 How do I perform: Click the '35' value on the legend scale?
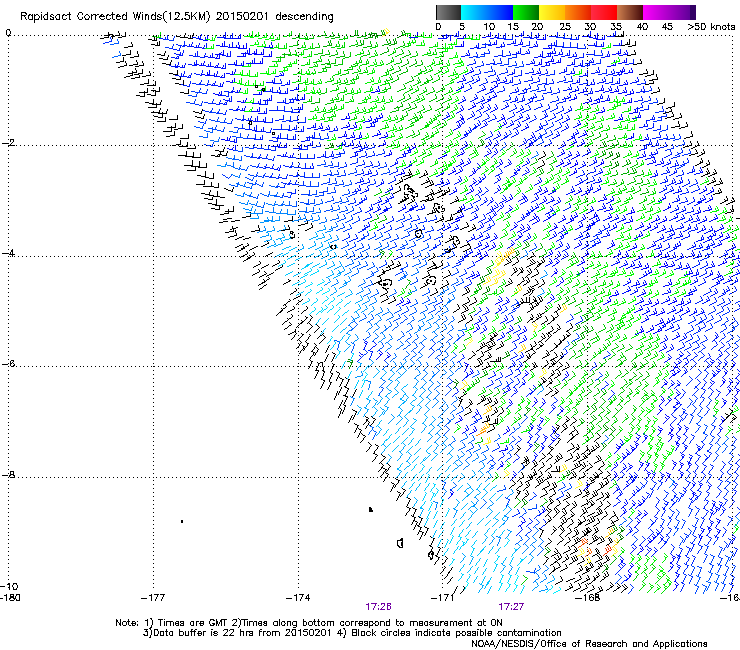coord(616,27)
